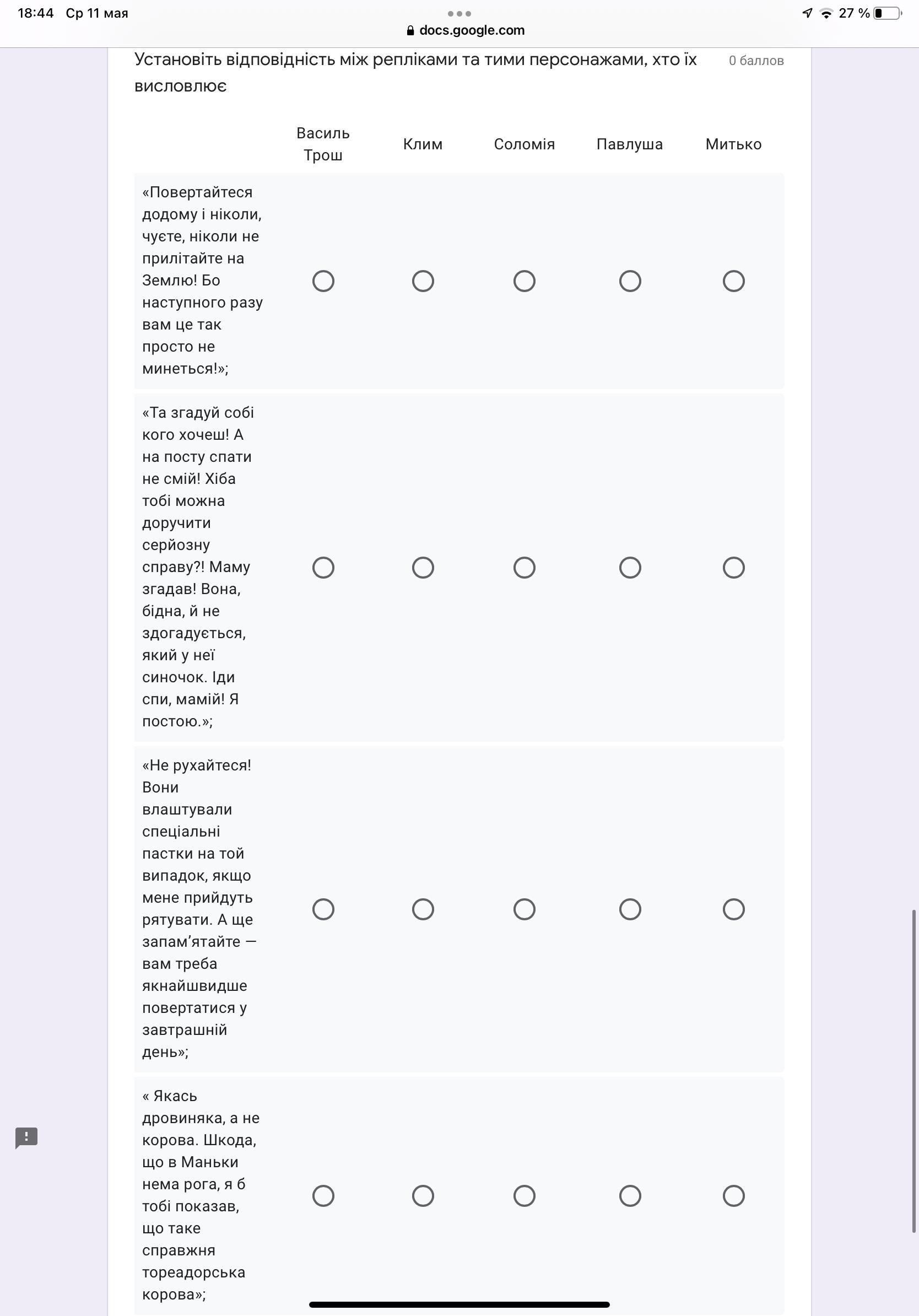
Task: Tap the lock icon beside docs.google.com
Action: tap(410, 31)
